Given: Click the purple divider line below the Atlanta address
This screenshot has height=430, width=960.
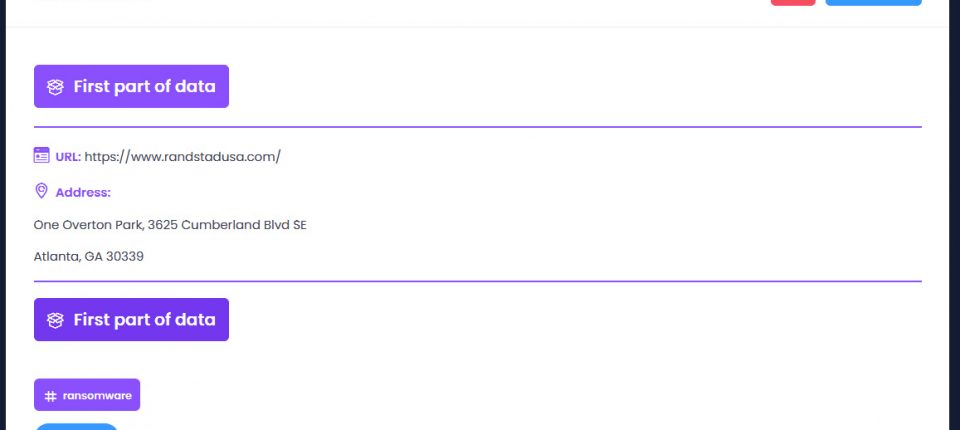Looking at the screenshot, I should click(477, 281).
